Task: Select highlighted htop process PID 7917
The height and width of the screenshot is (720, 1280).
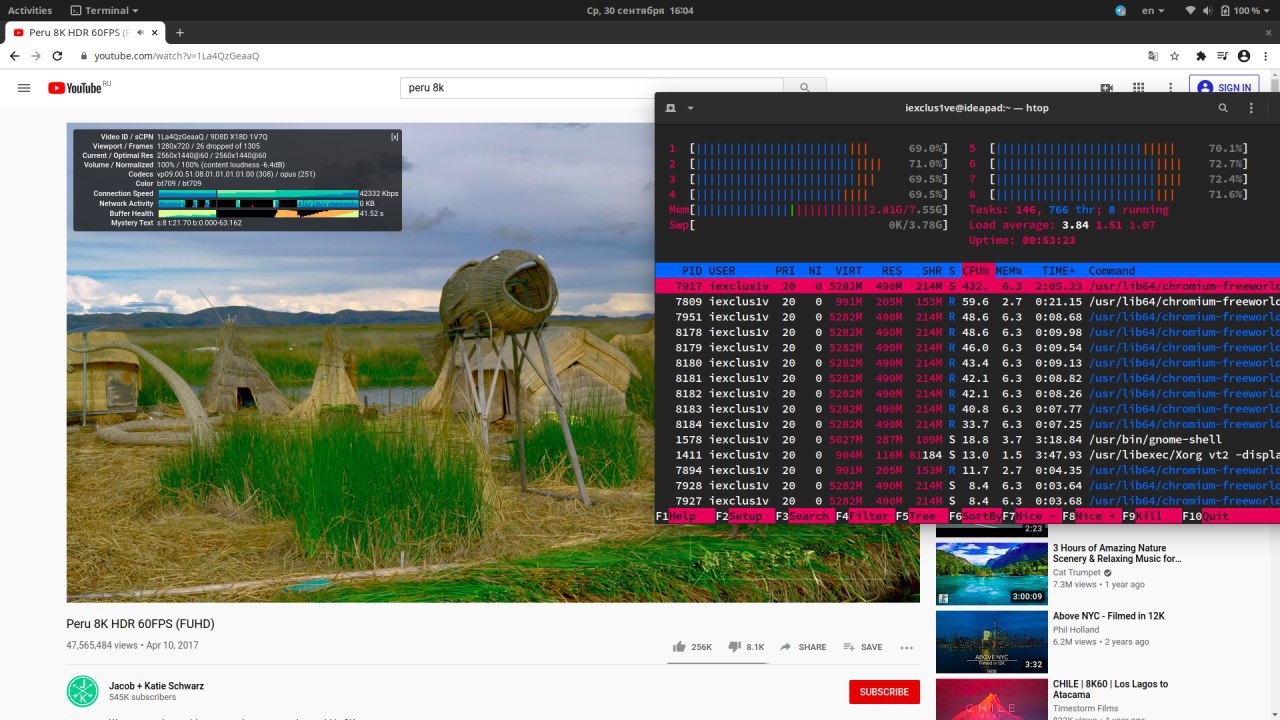Action: [x=967, y=286]
